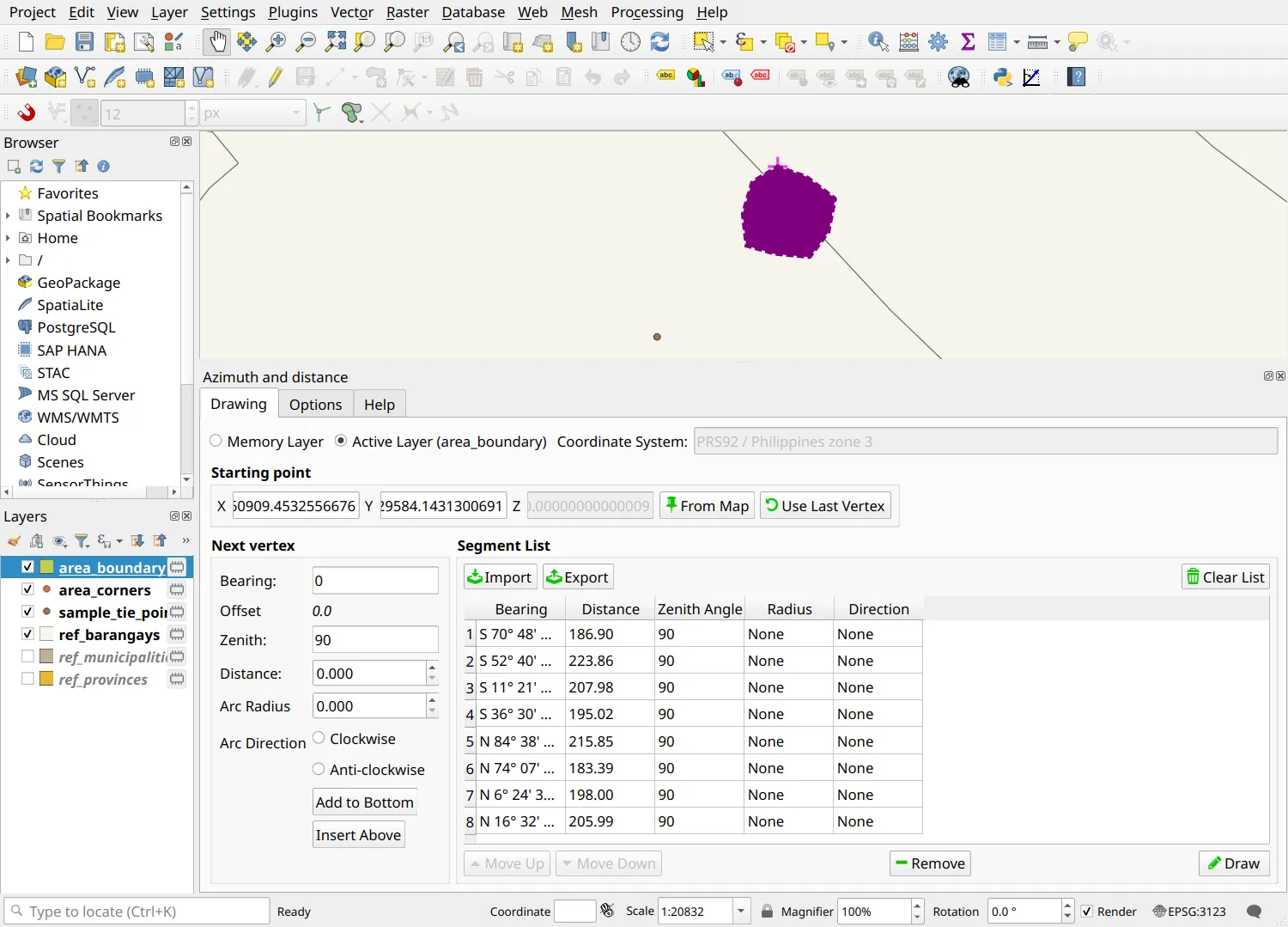Image resolution: width=1288 pixels, height=927 pixels.
Task: Toggle editing with the pencil icon
Action: point(276,77)
